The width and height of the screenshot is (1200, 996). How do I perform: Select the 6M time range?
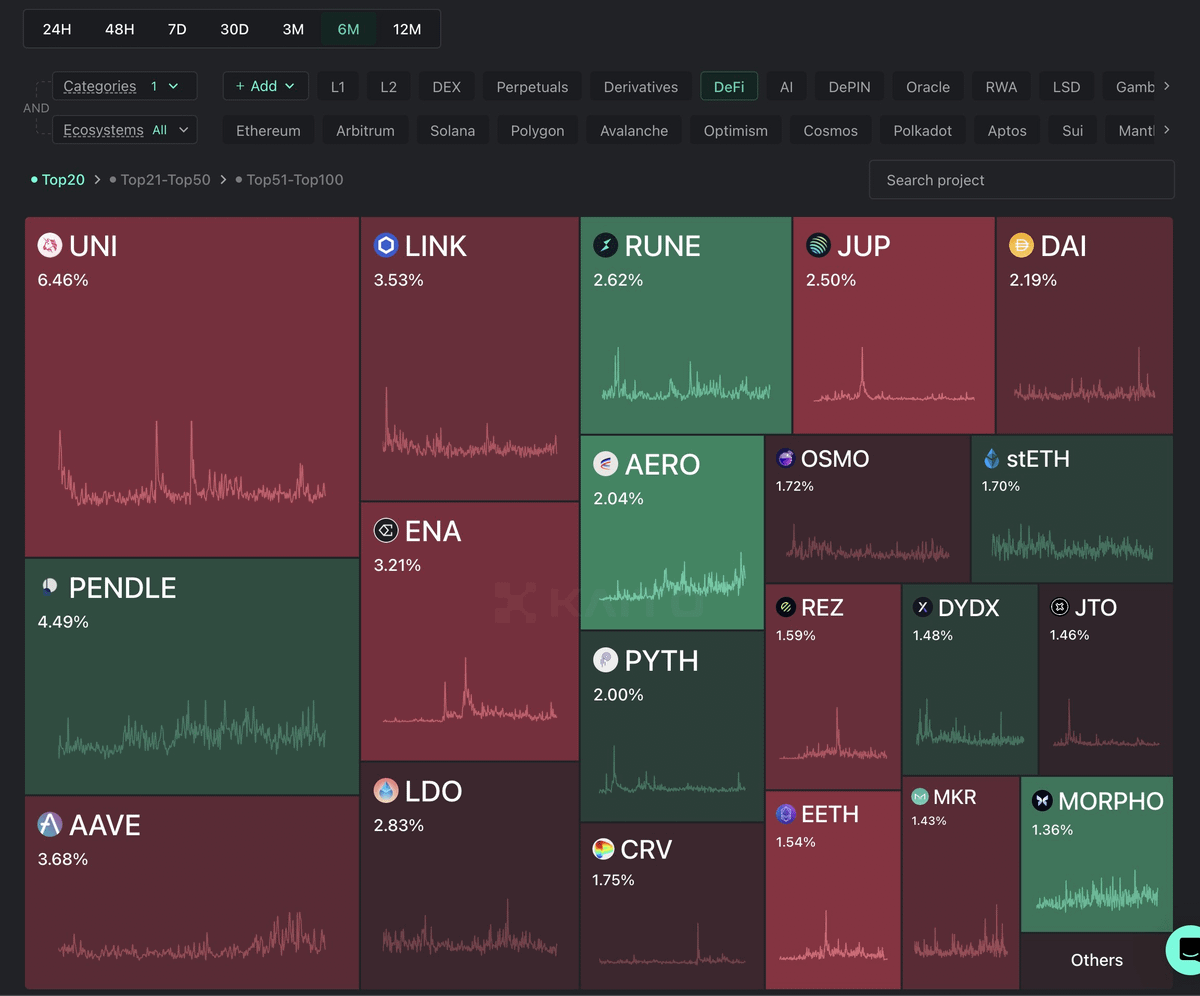[x=348, y=29]
